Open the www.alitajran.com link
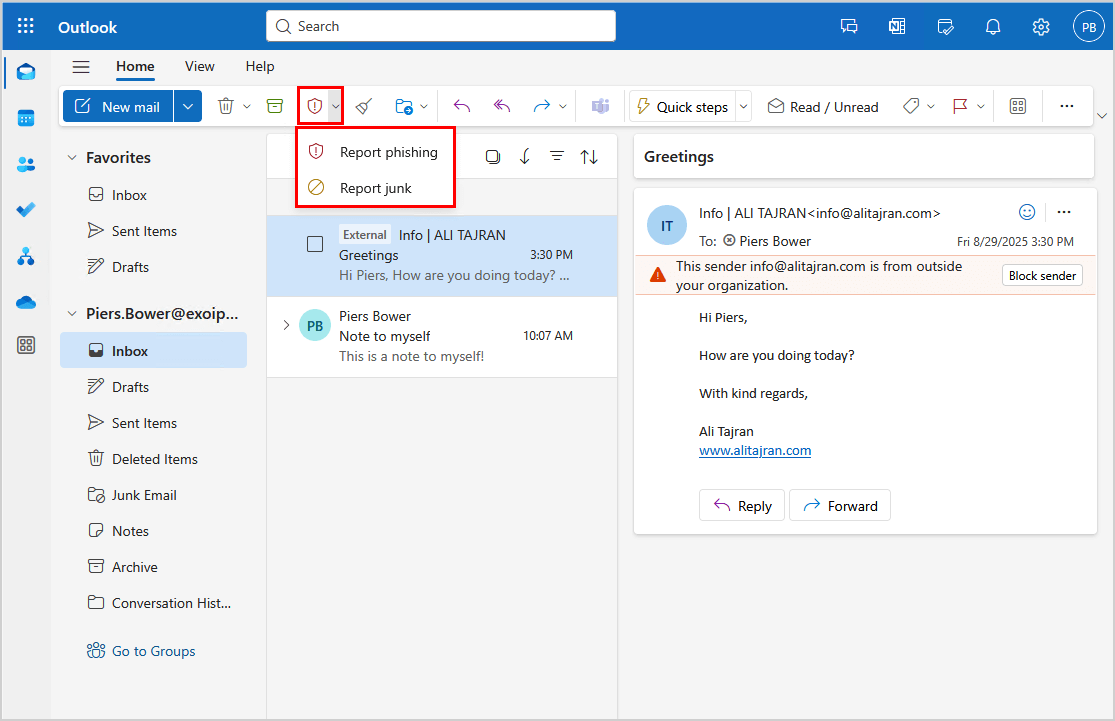The width and height of the screenshot is (1115, 721). coord(755,450)
